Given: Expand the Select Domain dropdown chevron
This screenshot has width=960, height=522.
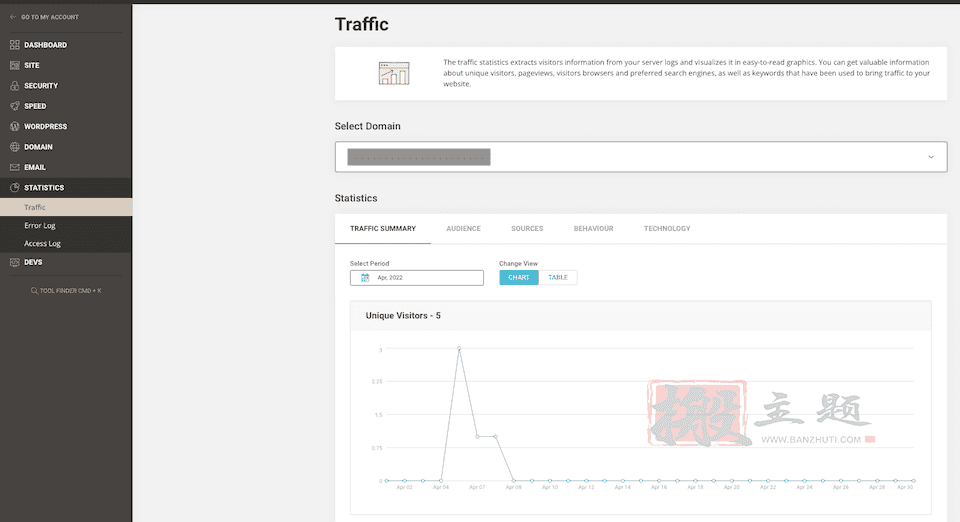Looking at the screenshot, I should click(x=931, y=157).
